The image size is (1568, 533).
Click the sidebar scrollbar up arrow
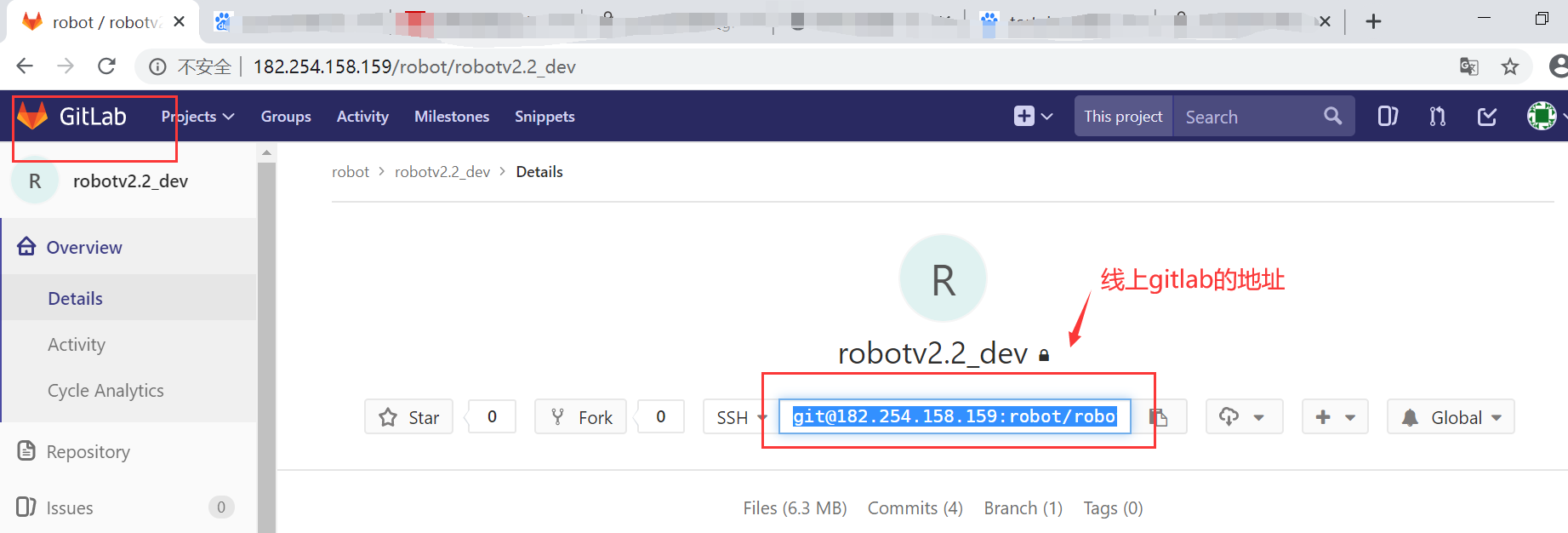[x=266, y=152]
